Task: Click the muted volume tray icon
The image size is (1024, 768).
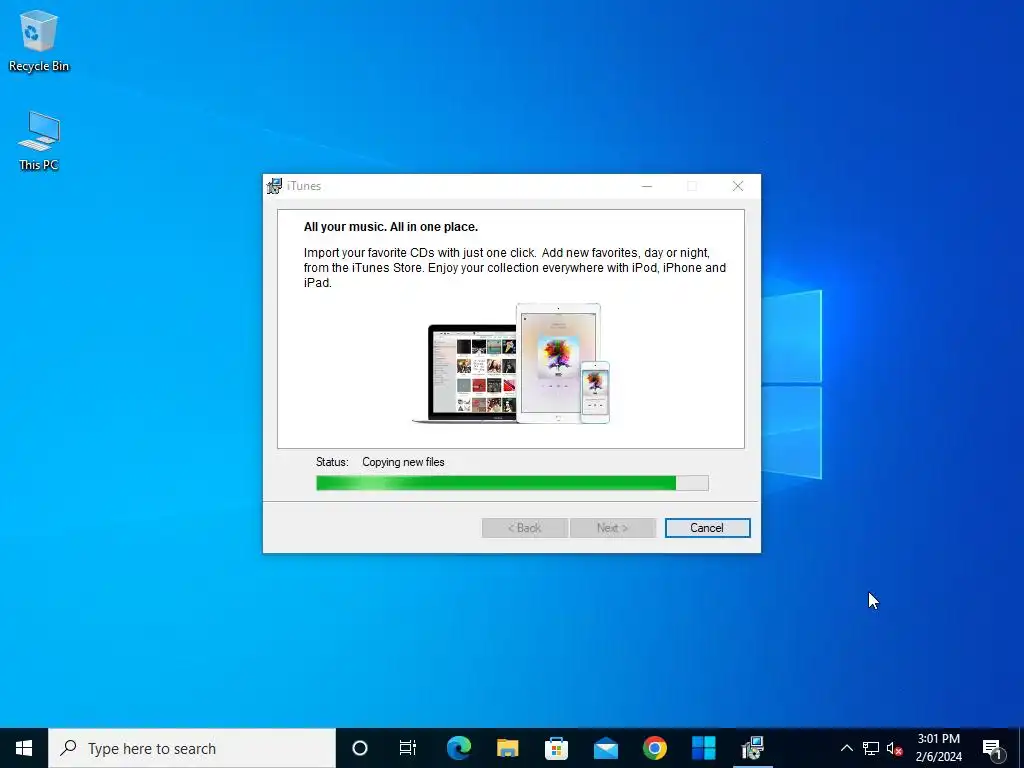Action: tap(895, 748)
